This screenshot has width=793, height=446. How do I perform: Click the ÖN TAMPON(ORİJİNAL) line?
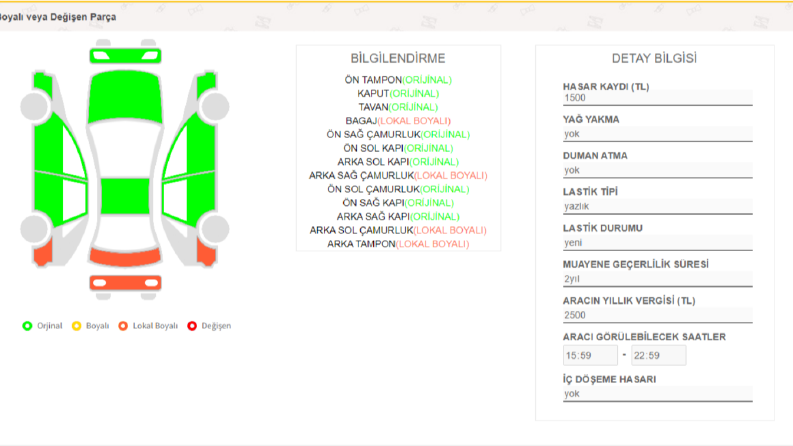[398, 80]
